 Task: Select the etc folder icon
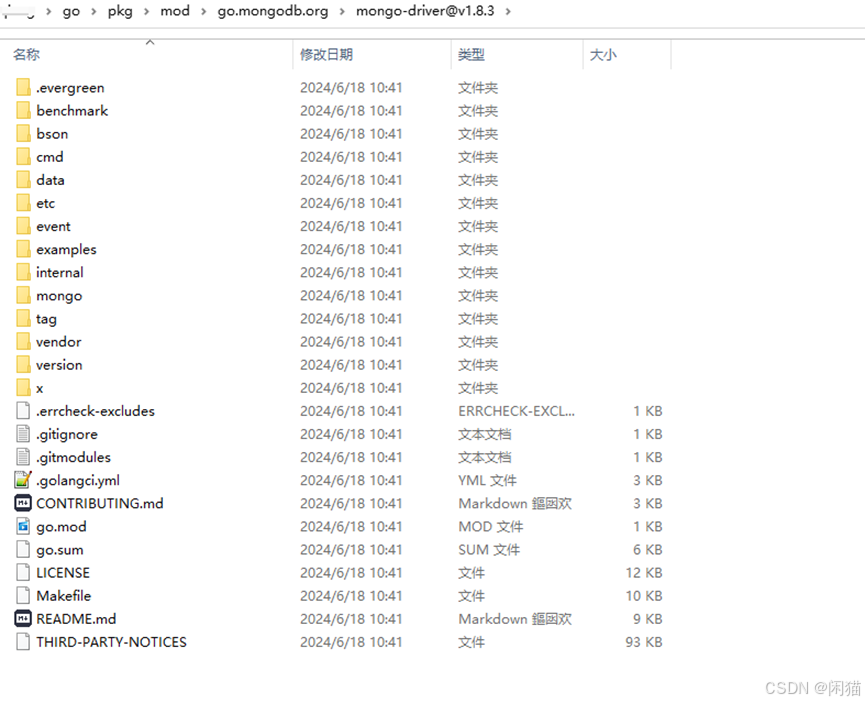coord(23,204)
